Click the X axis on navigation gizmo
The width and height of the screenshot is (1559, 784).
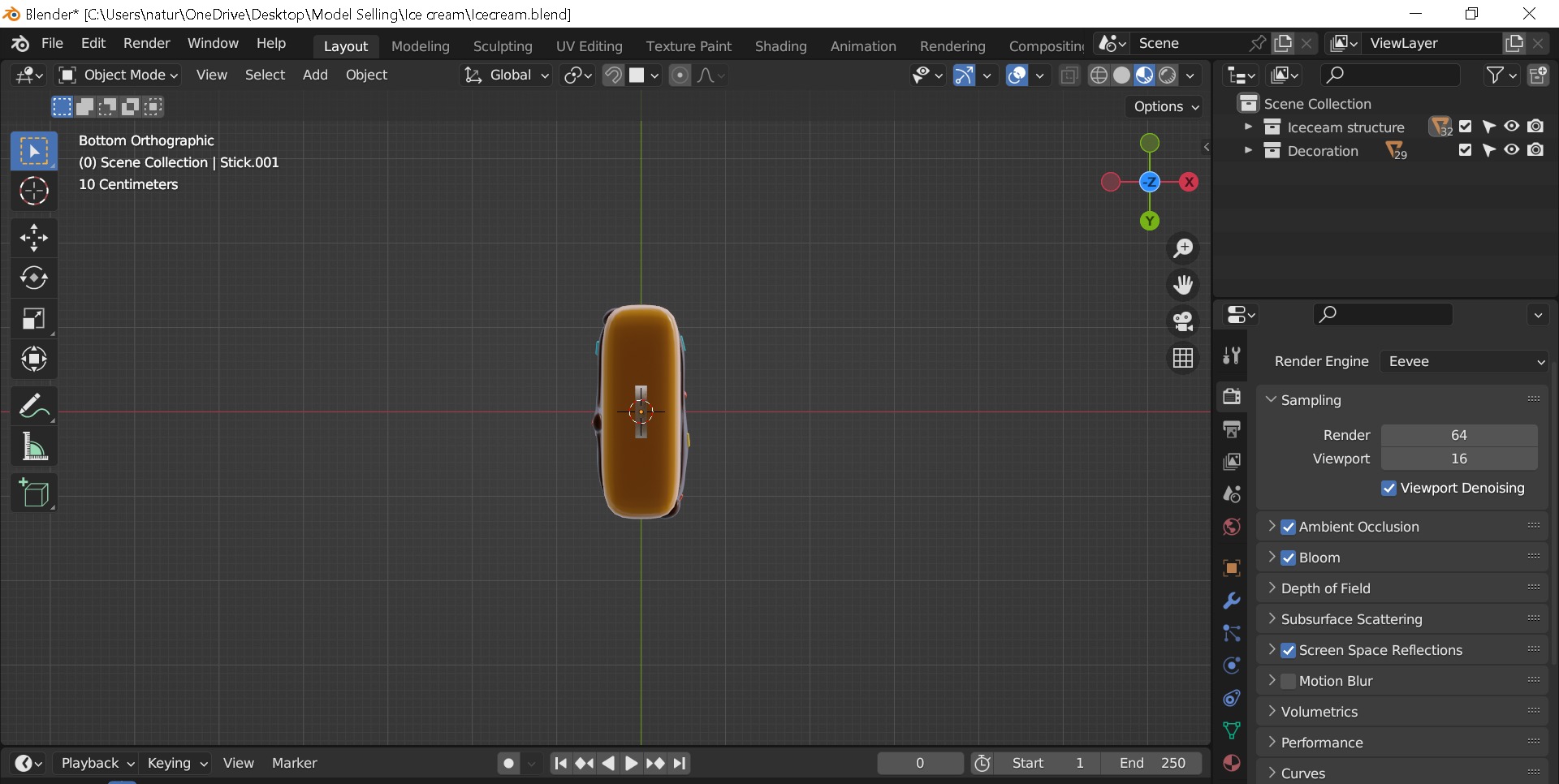[1190, 183]
